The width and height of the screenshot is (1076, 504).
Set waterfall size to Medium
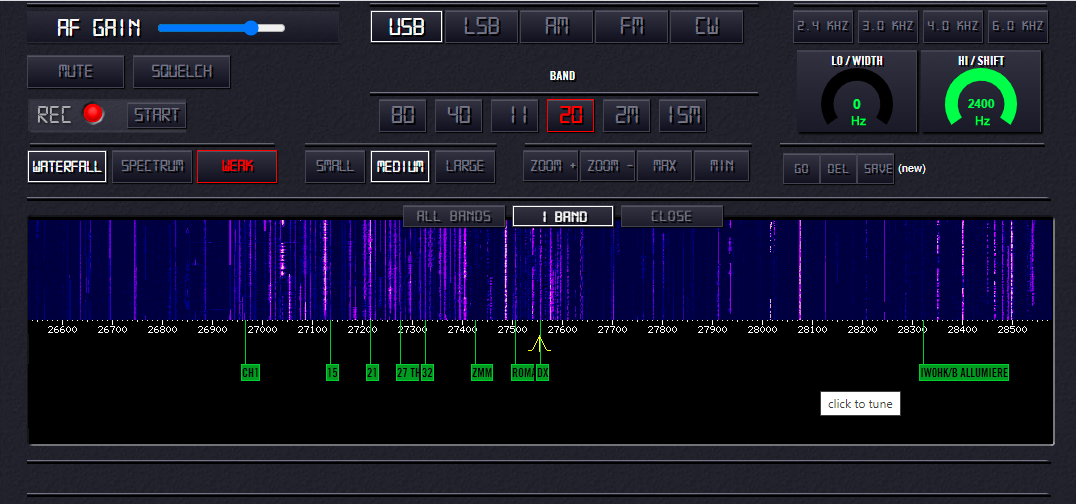point(400,166)
